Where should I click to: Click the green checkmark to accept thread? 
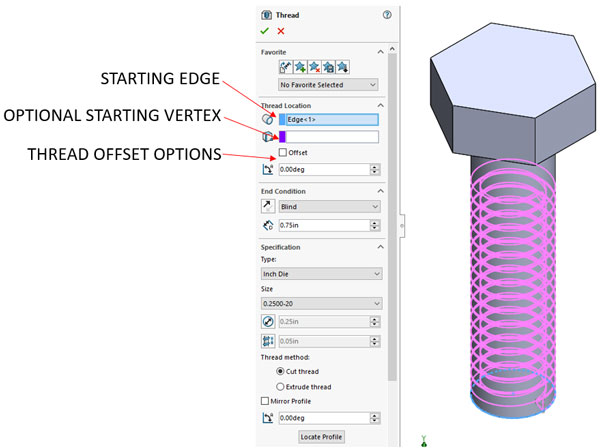coord(265,31)
